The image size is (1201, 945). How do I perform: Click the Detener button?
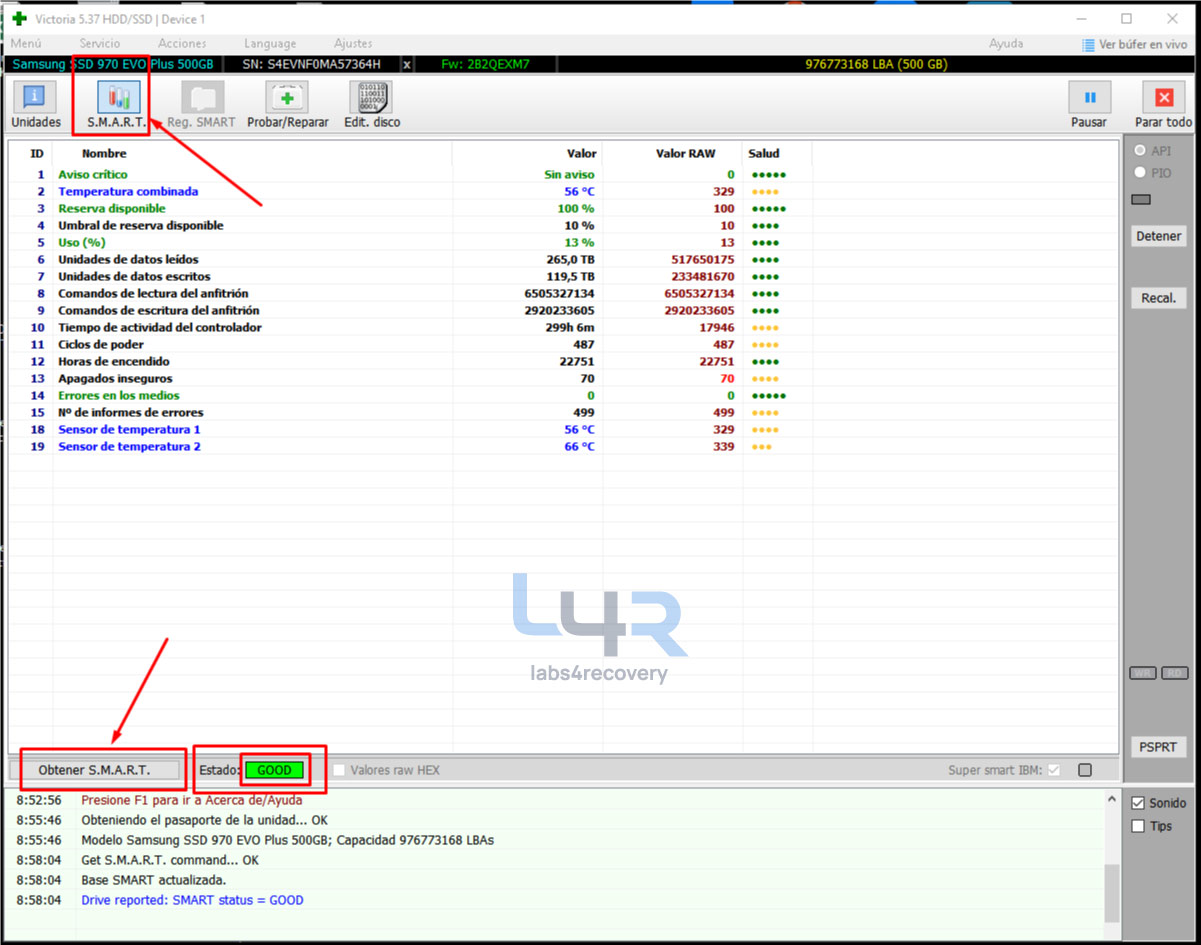point(1159,237)
